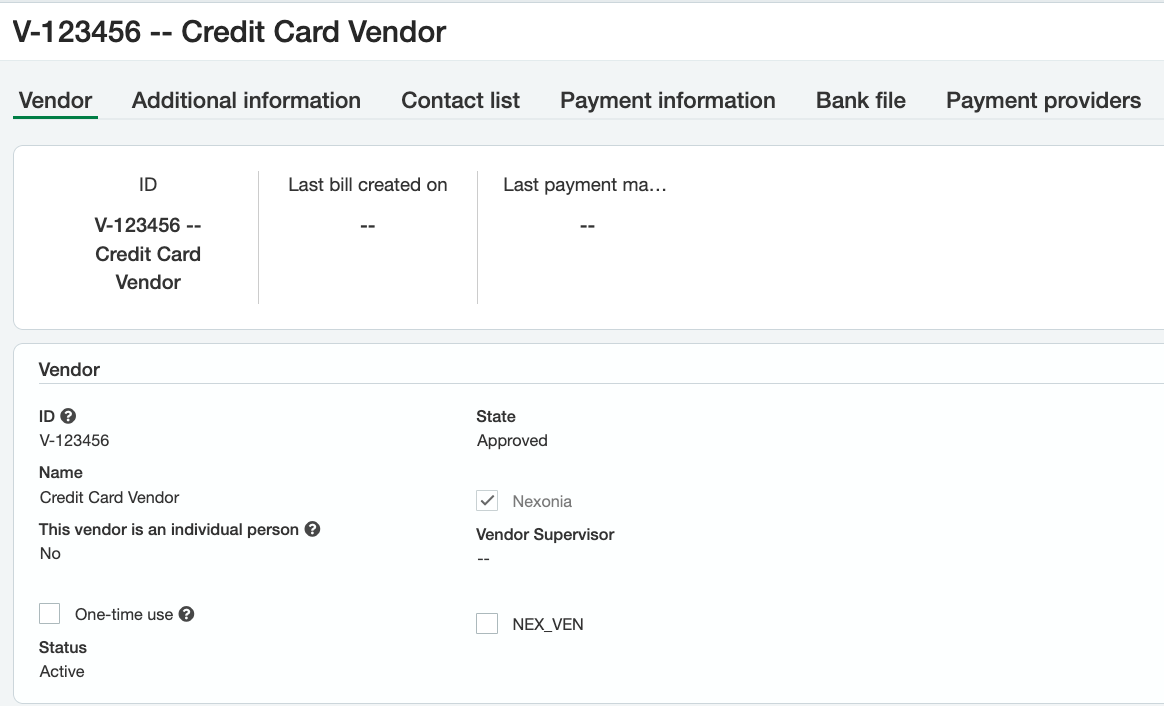Open the Additional information tab
The width and height of the screenshot is (1164, 706).
246,101
